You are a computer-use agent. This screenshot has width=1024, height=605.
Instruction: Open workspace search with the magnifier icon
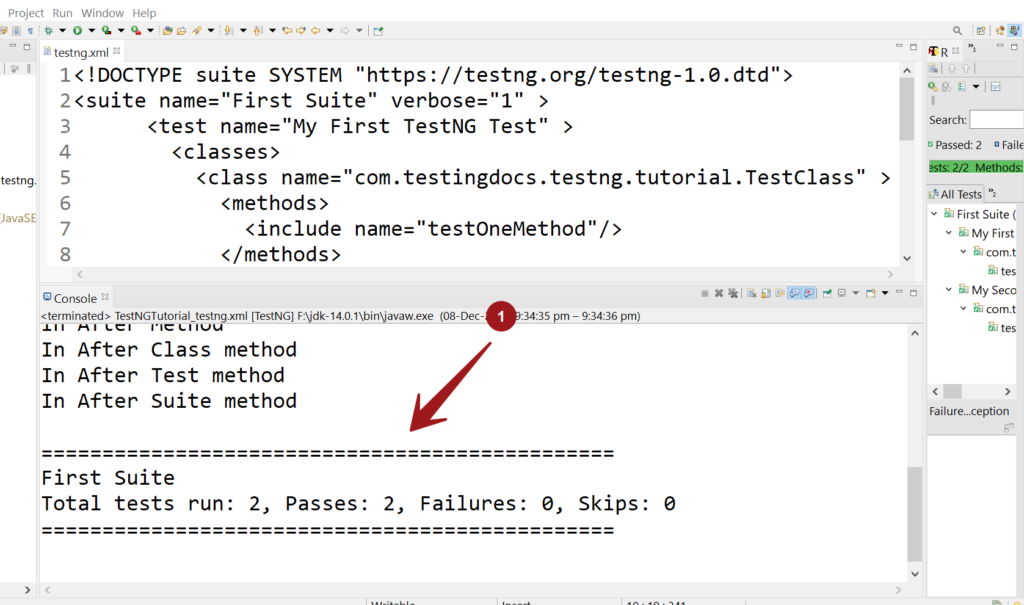(957, 30)
